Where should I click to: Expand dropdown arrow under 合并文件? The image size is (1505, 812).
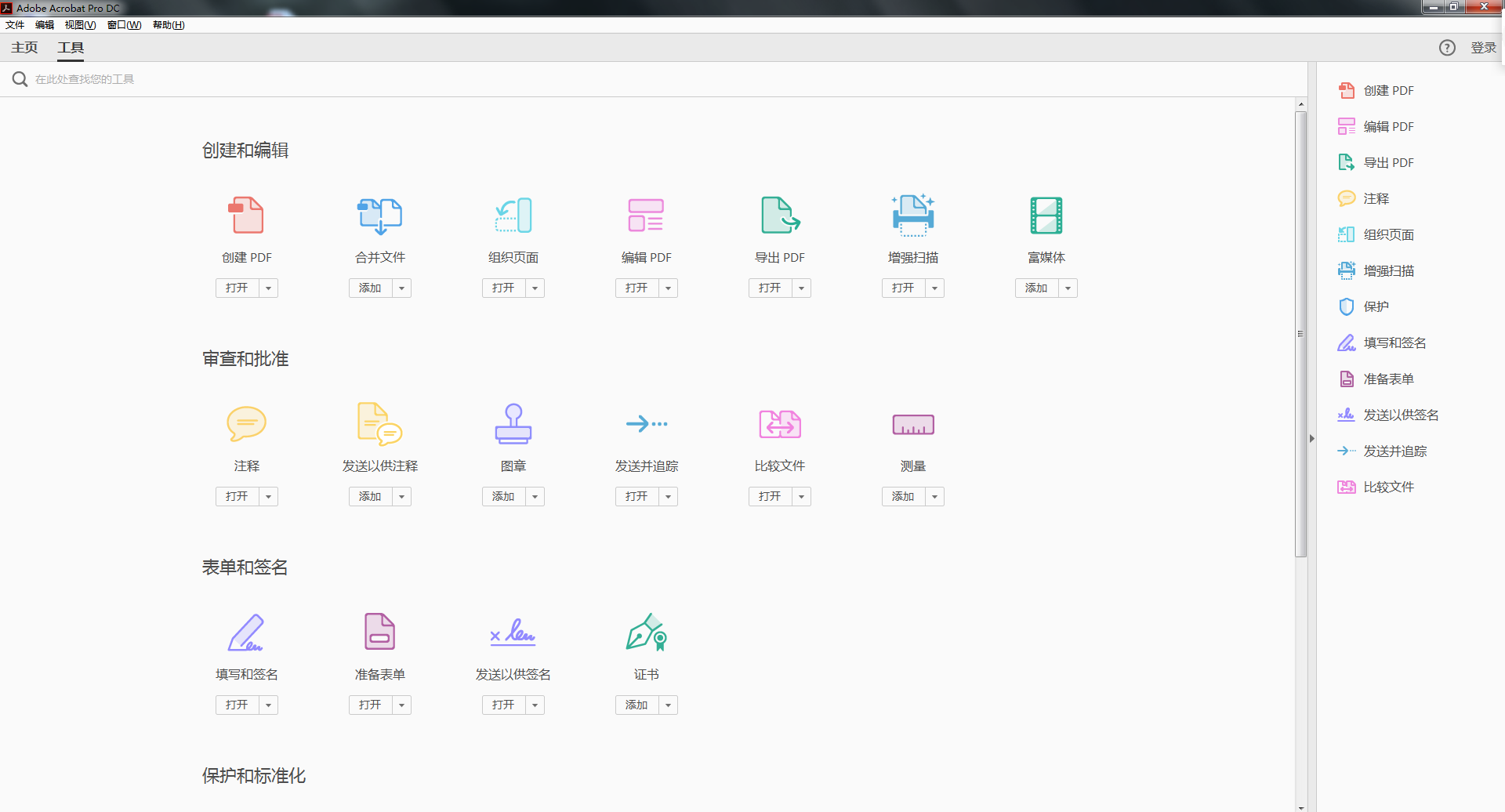click(x=401, y=288)
